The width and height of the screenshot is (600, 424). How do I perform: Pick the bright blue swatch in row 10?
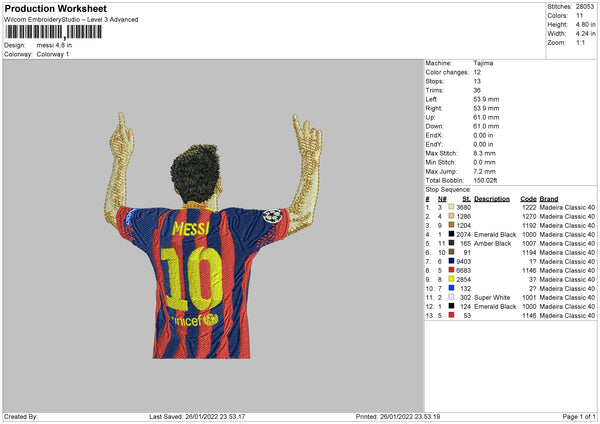coord(452,288)
